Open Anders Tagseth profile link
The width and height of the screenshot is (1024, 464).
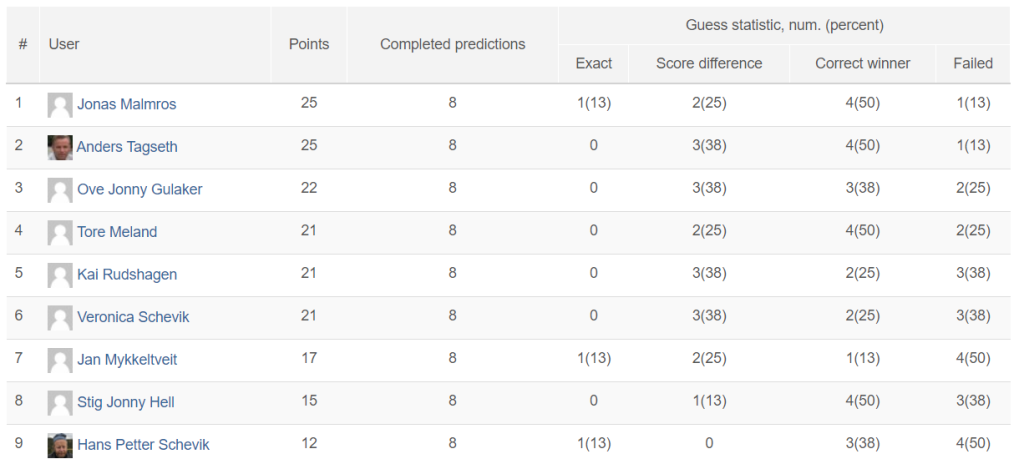click(127, 147)
